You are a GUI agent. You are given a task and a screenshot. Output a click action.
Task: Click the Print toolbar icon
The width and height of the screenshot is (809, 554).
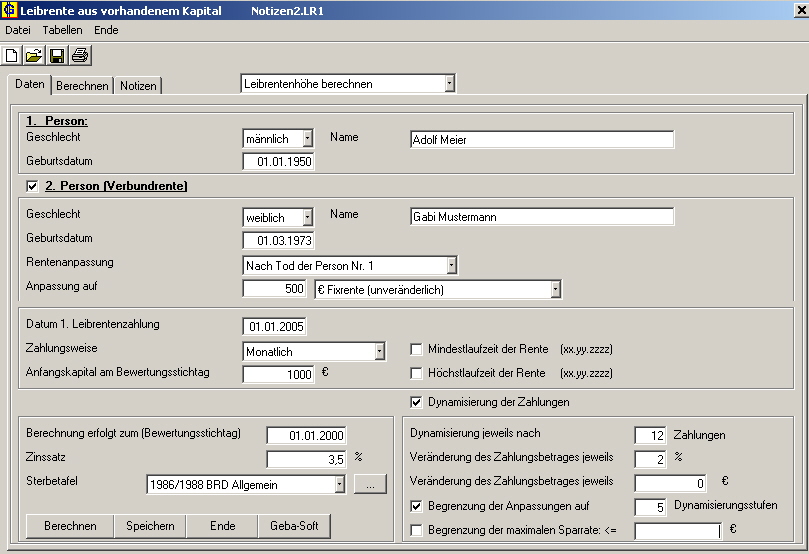(x=80, y=55)
